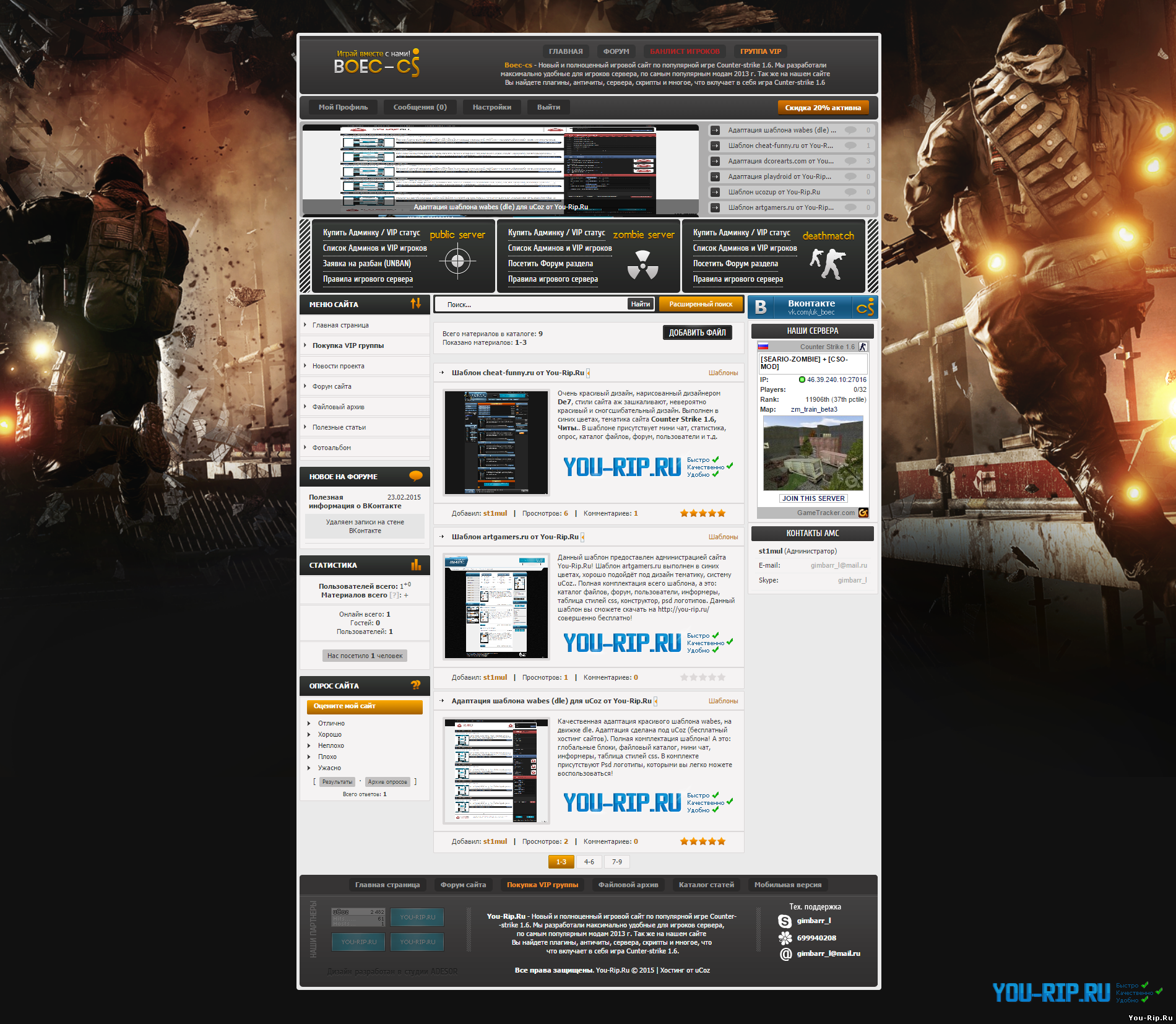Click the zombie server radiation icon
The image size is (1176, 1024).
643,264
